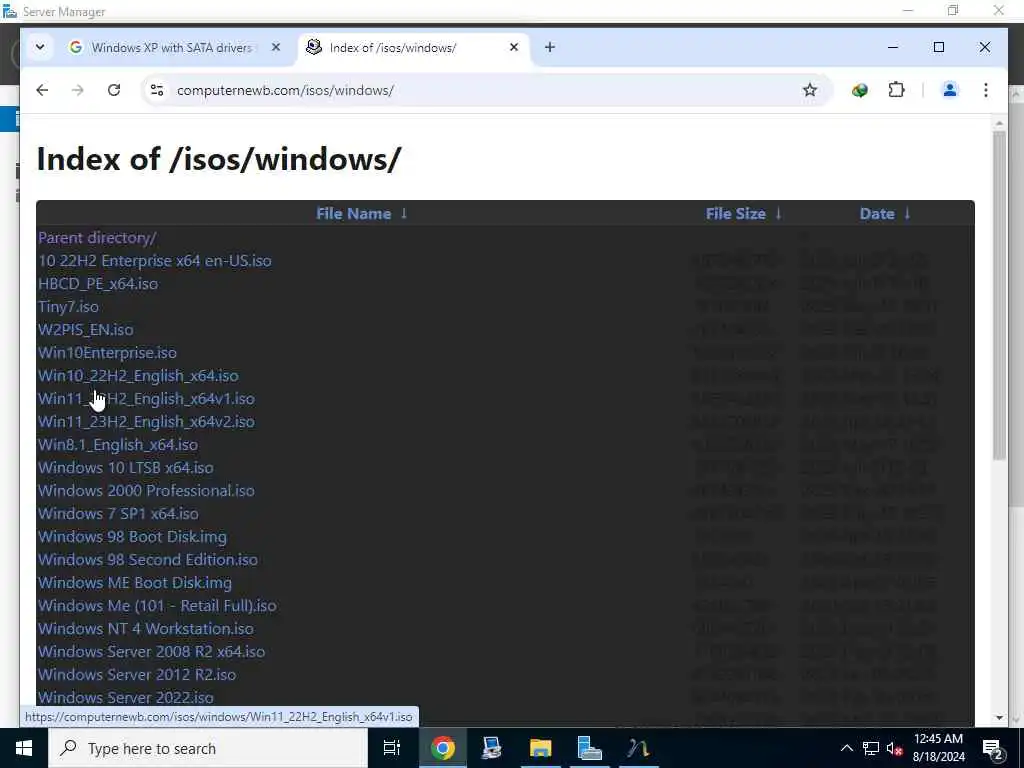The image size is (1024, 768).
Task: Open File Explorer from the taskbar
Action: (540, 748)
